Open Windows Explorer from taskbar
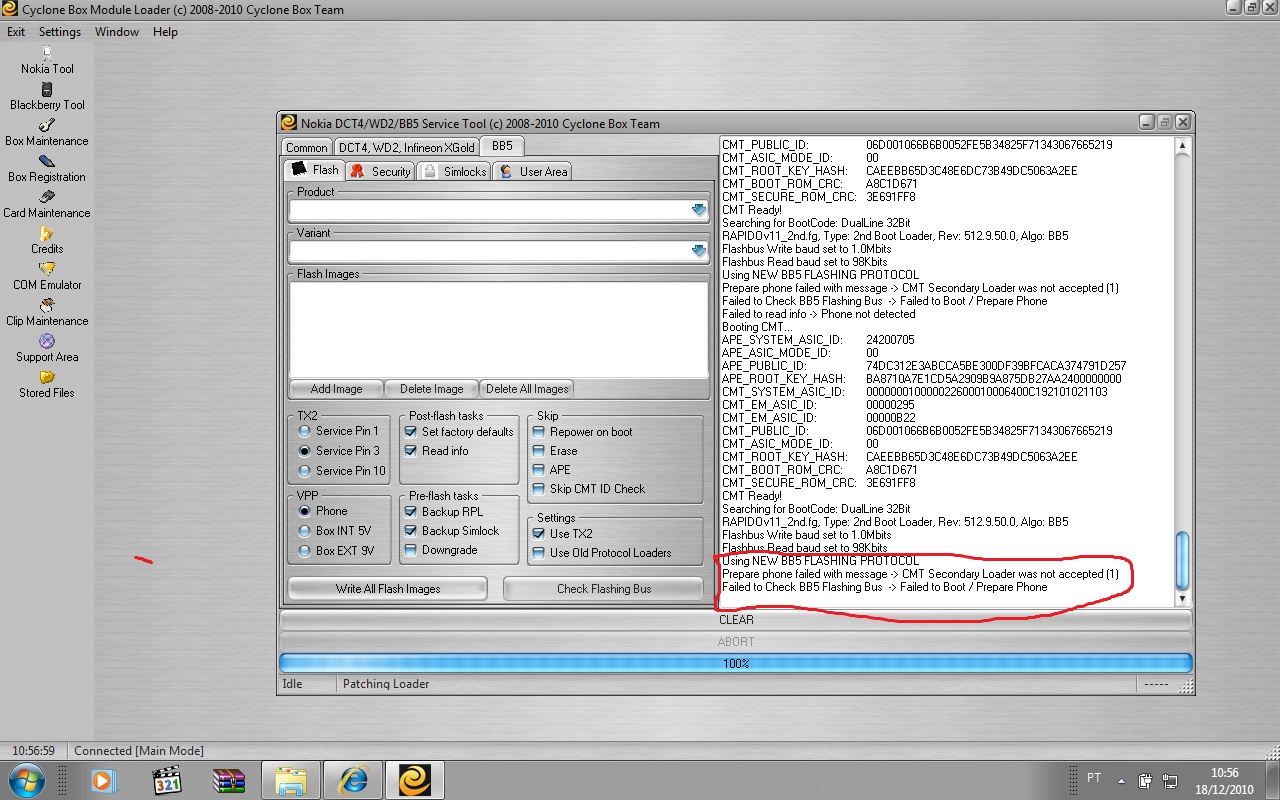The height and width of the screenshot is (800, 1280). coord(291,780)
